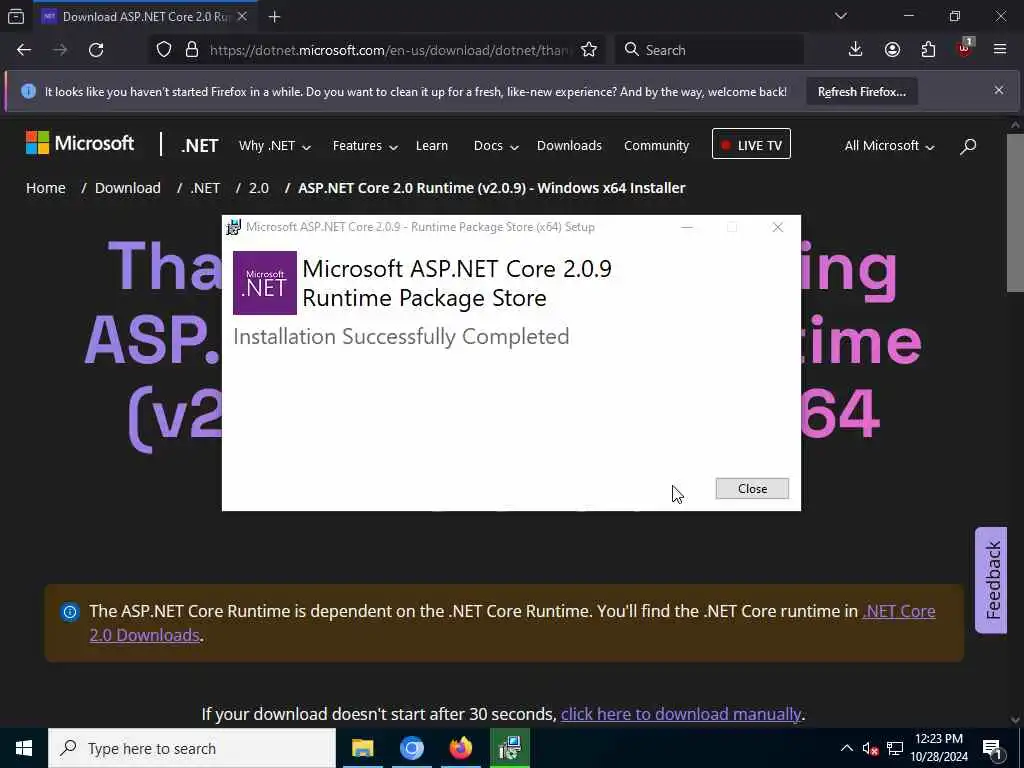
Task: Click the 2.0 breadcrumb
Action: 259,188
